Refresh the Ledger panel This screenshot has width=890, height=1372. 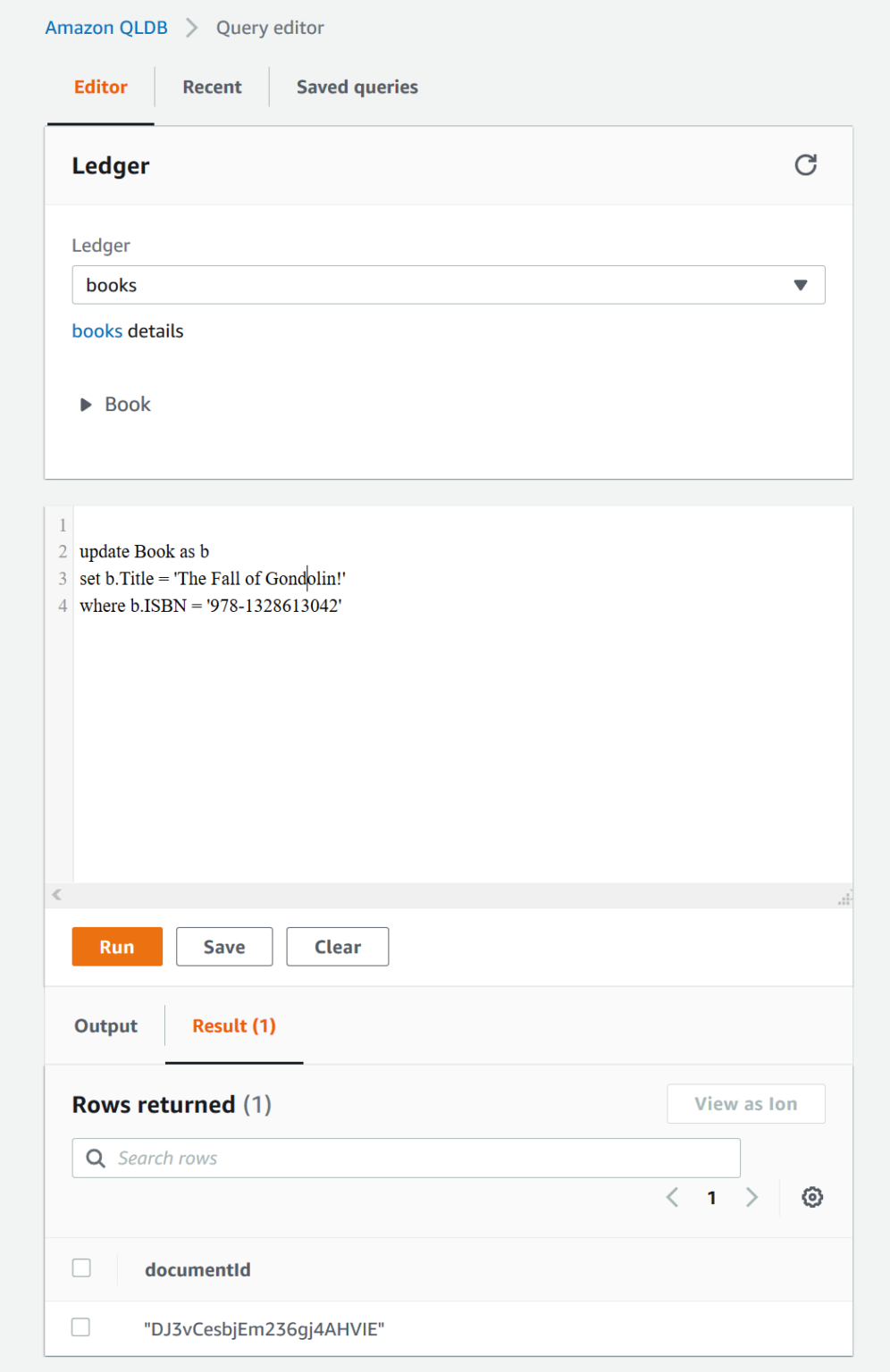click(x=805, y=165)
